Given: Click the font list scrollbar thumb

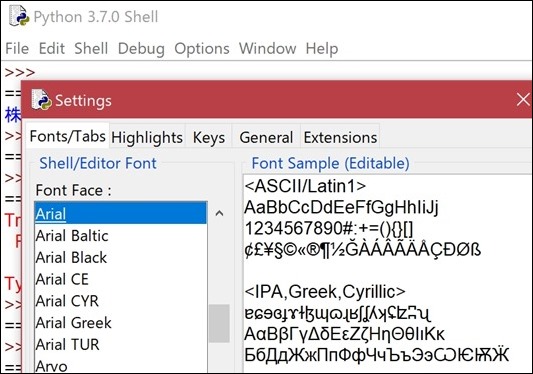Looking at the screenshot, I should coord(219,323).
